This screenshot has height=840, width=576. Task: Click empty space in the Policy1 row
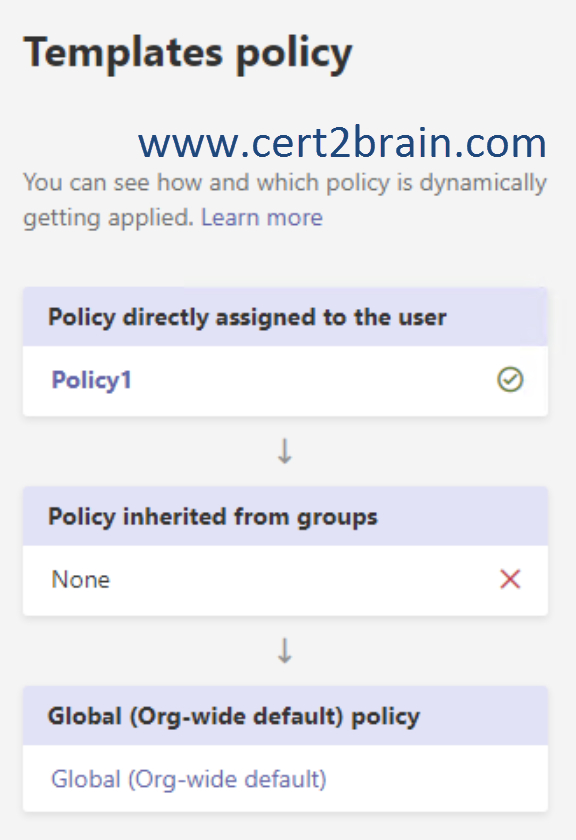pos(313,380)
